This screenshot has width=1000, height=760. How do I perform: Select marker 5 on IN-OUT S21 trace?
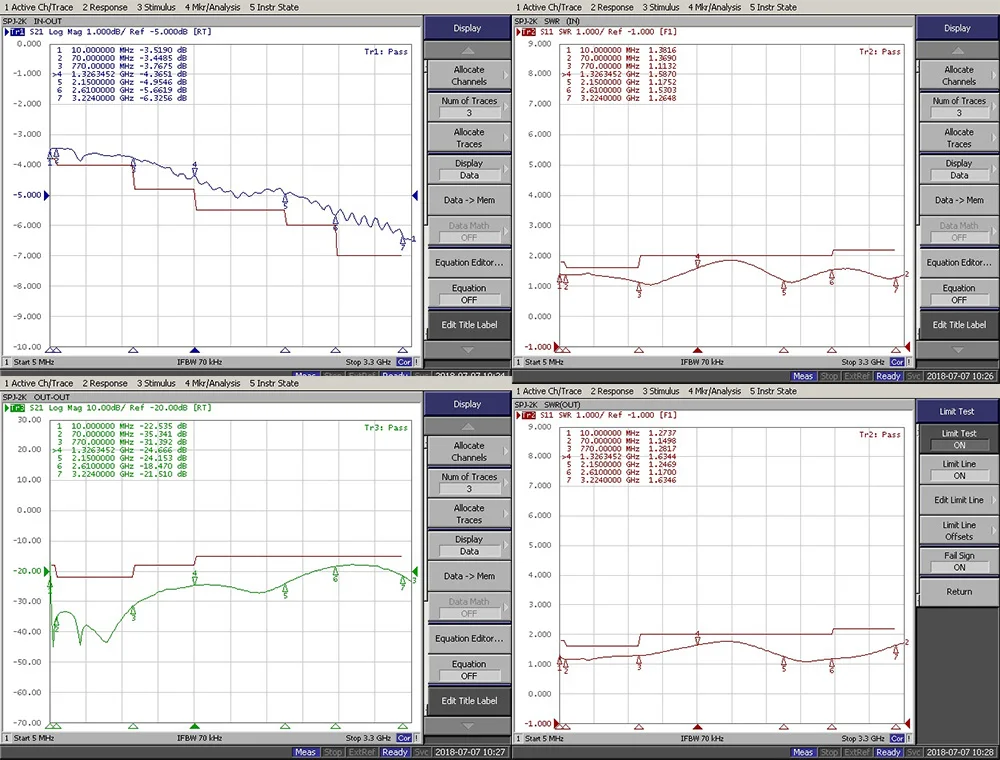285,201
